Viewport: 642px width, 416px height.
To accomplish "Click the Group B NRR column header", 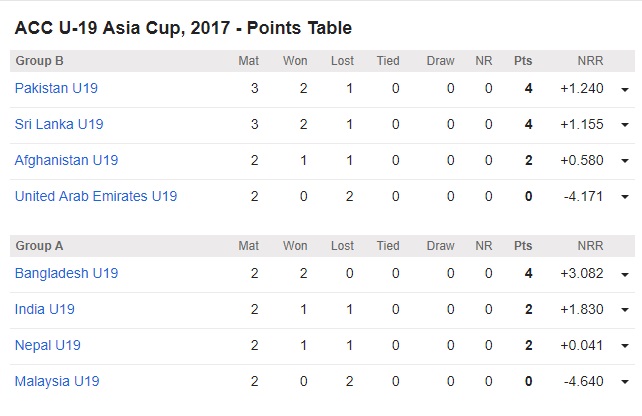I will click(590, 61).
